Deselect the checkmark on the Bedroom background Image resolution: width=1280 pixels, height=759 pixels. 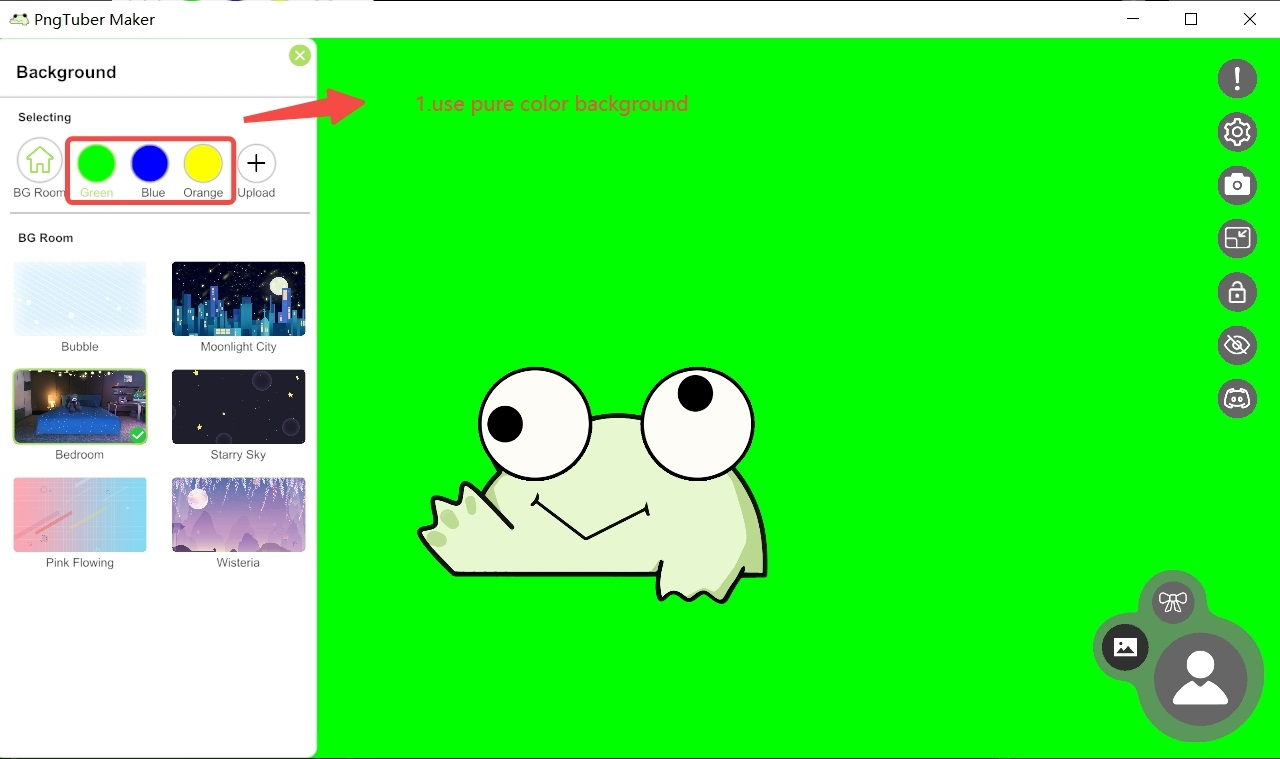point(136,434)
